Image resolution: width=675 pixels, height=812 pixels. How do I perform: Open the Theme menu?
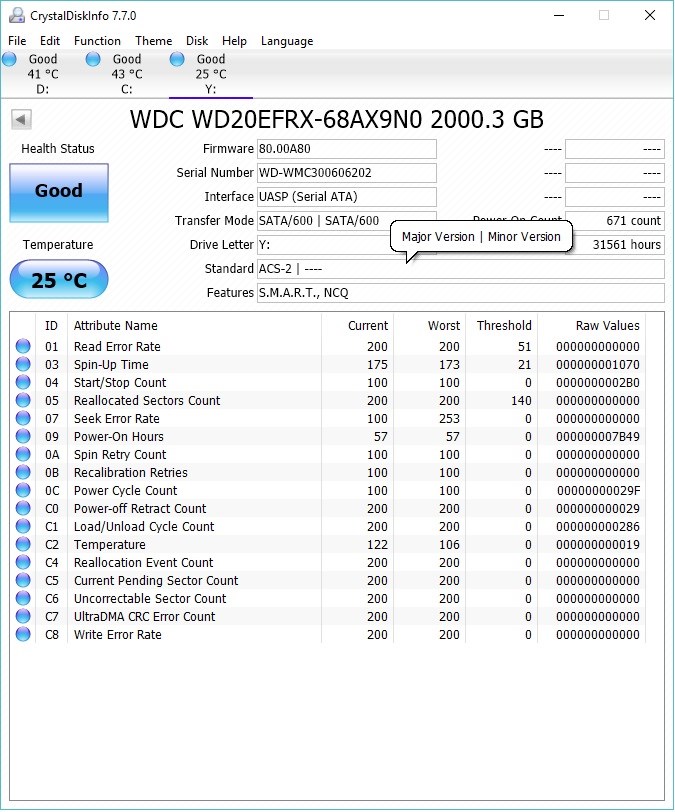(x=153, y=41)
